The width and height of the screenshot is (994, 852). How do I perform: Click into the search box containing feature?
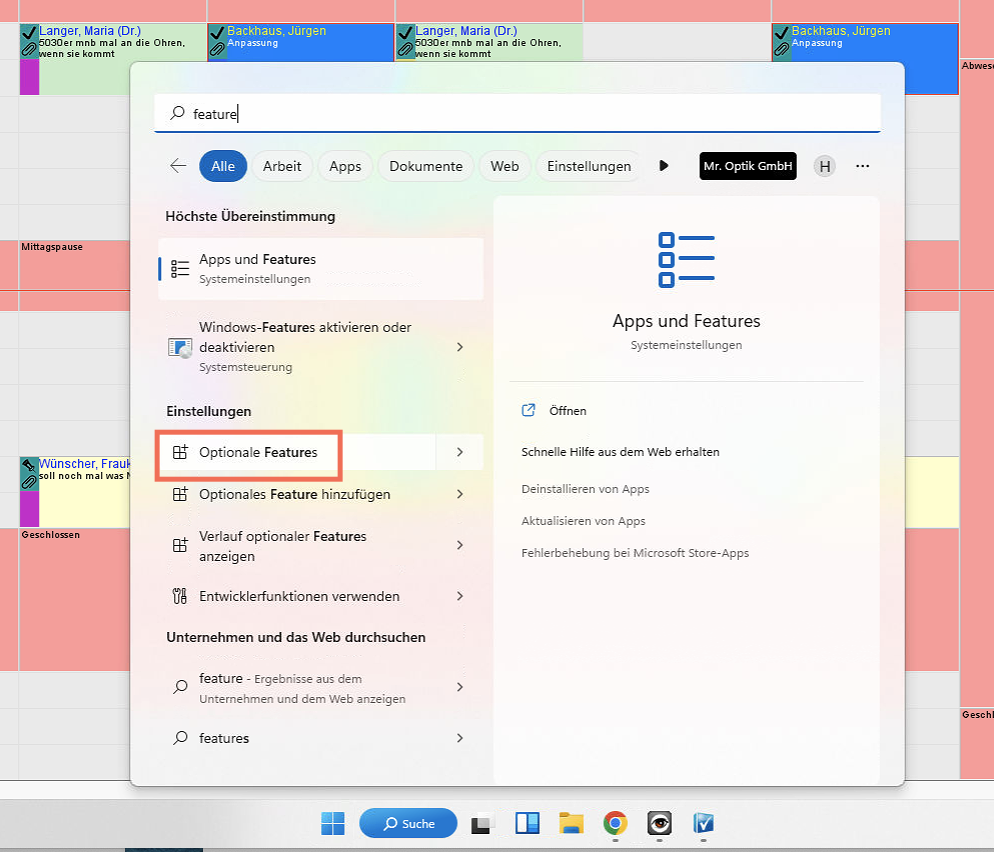pyautogui.click(x=517, y=114)
